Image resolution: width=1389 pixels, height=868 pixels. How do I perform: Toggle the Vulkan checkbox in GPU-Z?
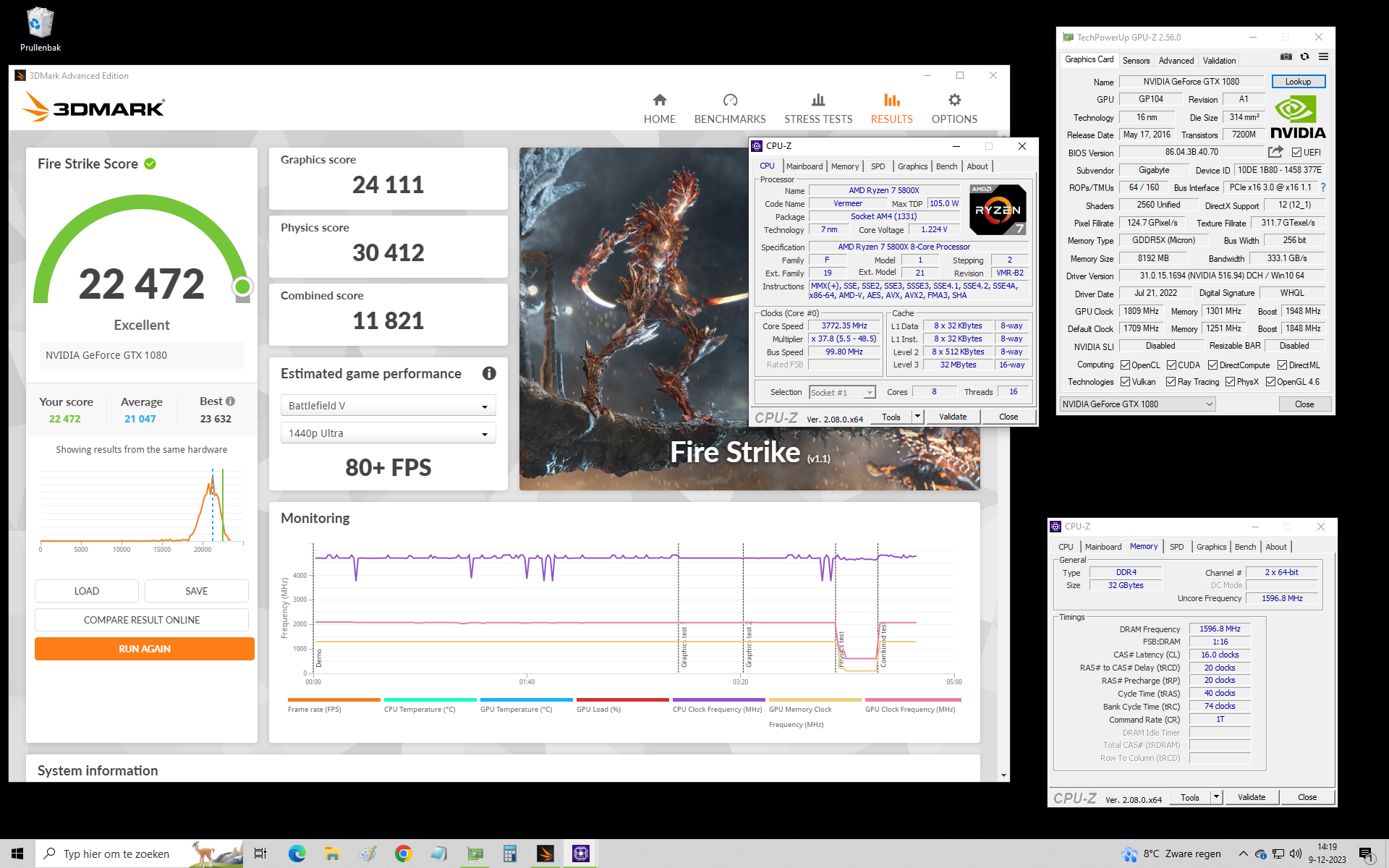[x=1126, y=382]
